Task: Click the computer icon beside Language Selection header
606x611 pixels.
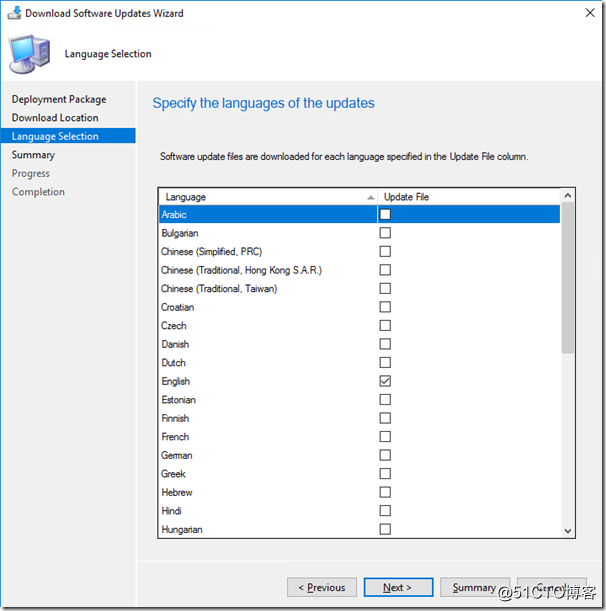Action: point(30,54)
